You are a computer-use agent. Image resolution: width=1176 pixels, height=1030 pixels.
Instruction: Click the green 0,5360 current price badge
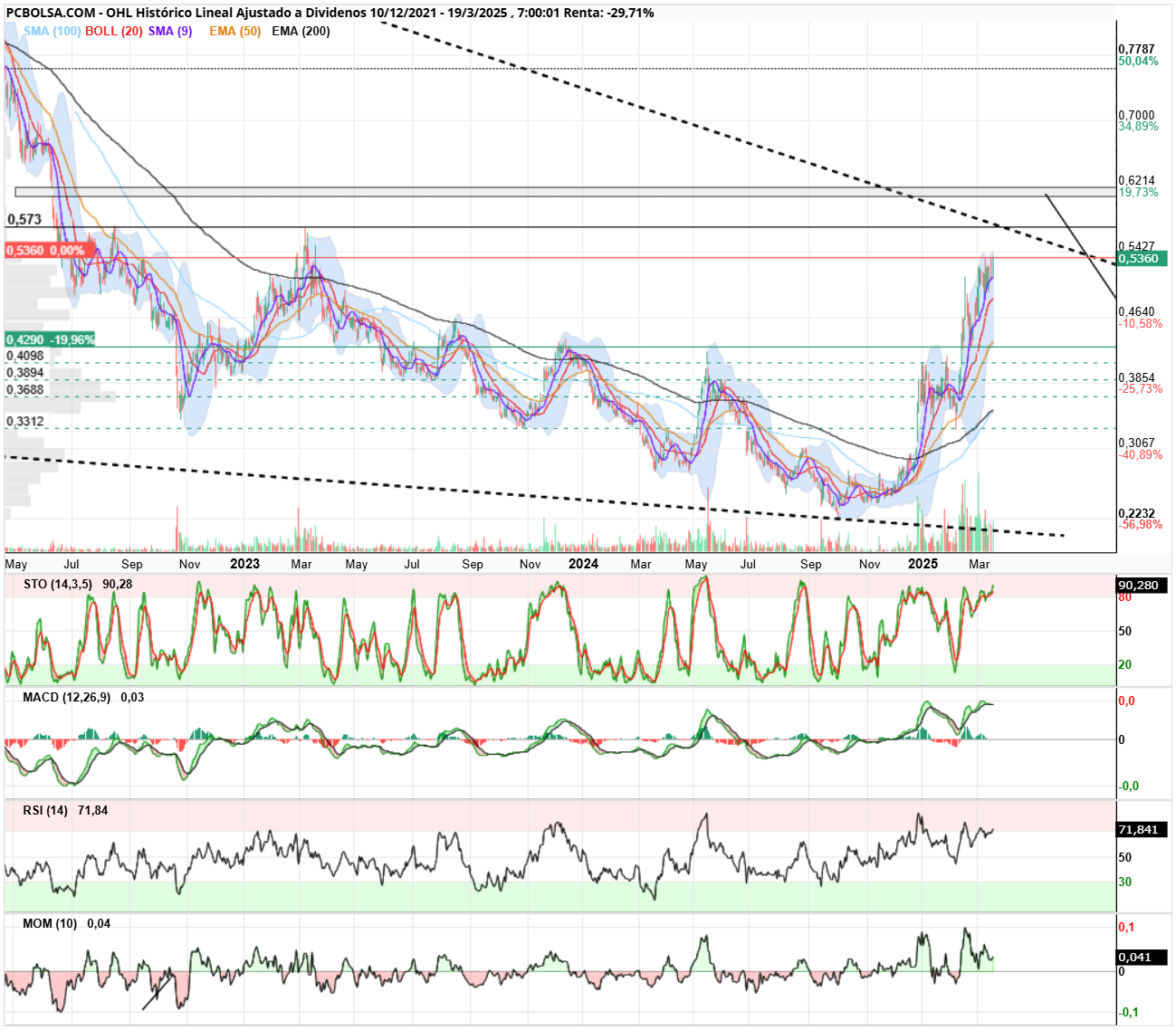(1138, 259)
